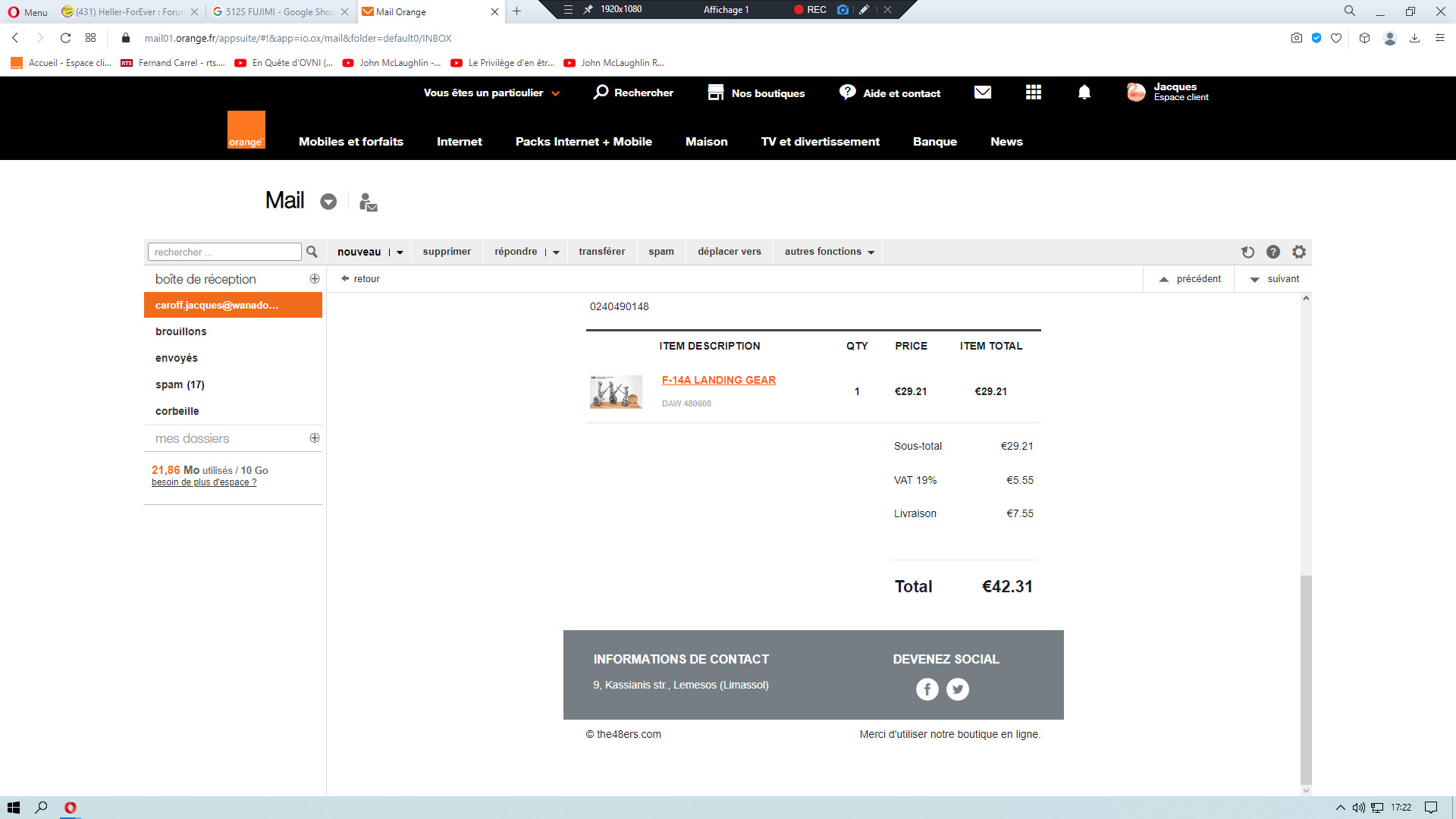This screenshot has height=819, width=1456.
Task: Expand autres fonctions dropdown
Action: [x=871, y=253]
